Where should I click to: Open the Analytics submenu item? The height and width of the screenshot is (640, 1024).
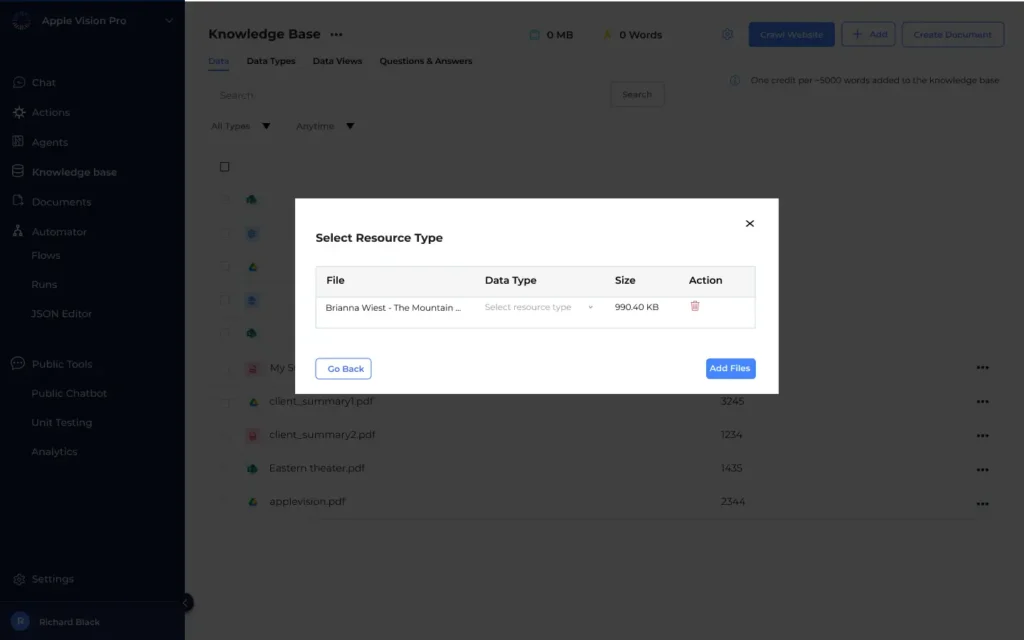[54, 452]
